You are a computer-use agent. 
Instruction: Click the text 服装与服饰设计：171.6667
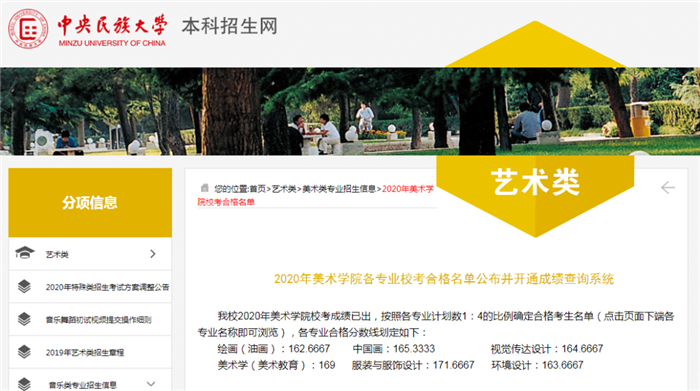413,365
